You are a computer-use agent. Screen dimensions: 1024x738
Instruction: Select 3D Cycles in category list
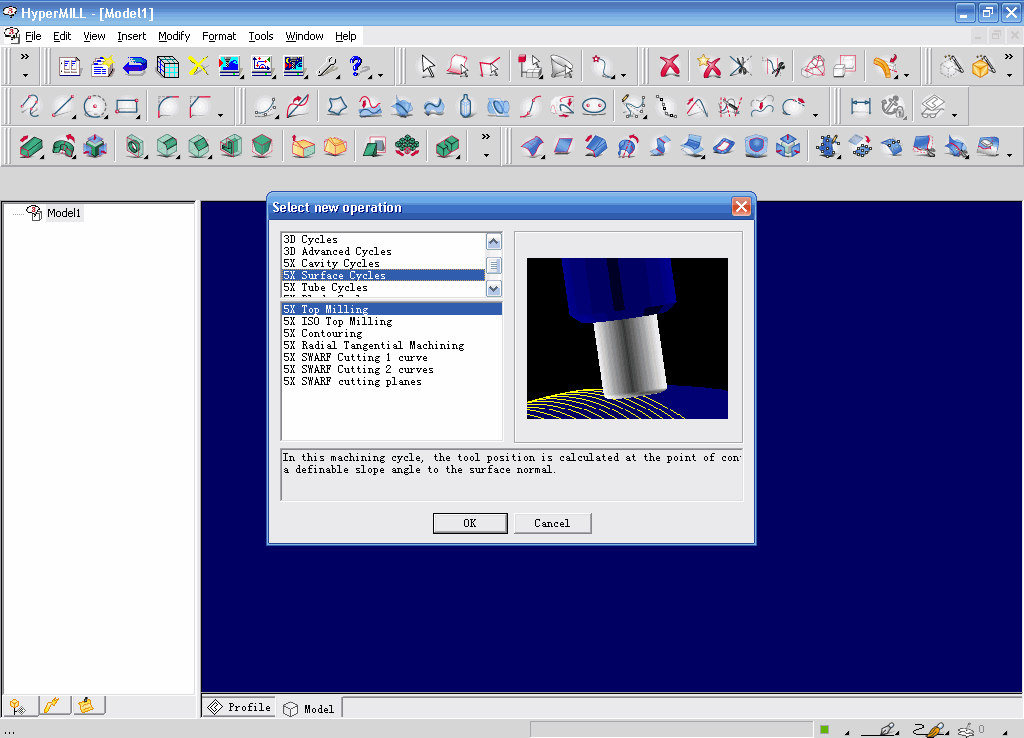coord(383,239)
